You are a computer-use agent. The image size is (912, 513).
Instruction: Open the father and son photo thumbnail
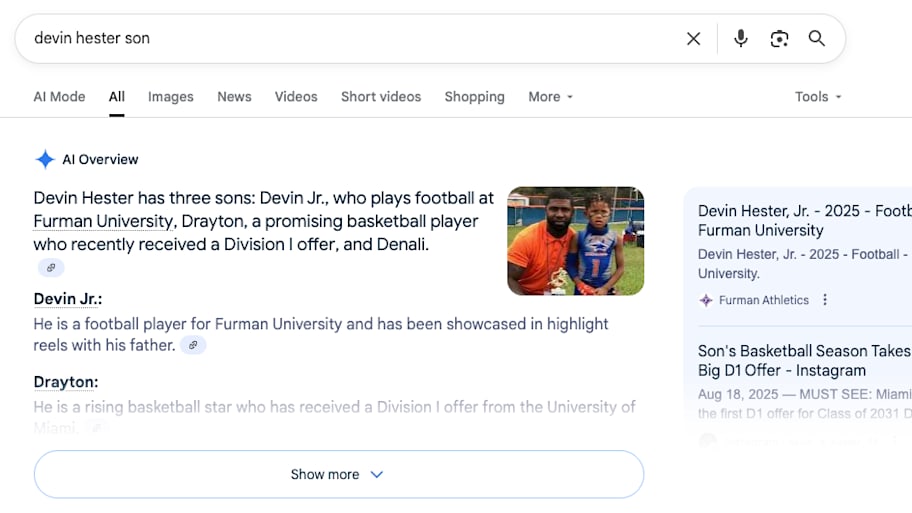(575, 241)
